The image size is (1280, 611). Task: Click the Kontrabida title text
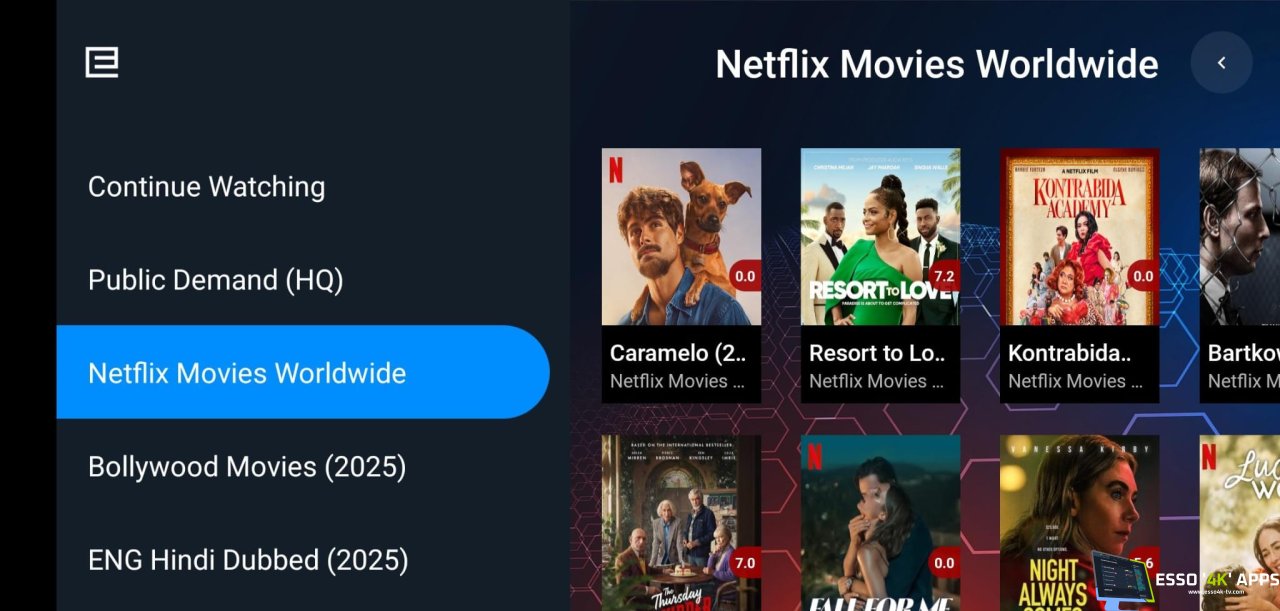pos(1069,353)
